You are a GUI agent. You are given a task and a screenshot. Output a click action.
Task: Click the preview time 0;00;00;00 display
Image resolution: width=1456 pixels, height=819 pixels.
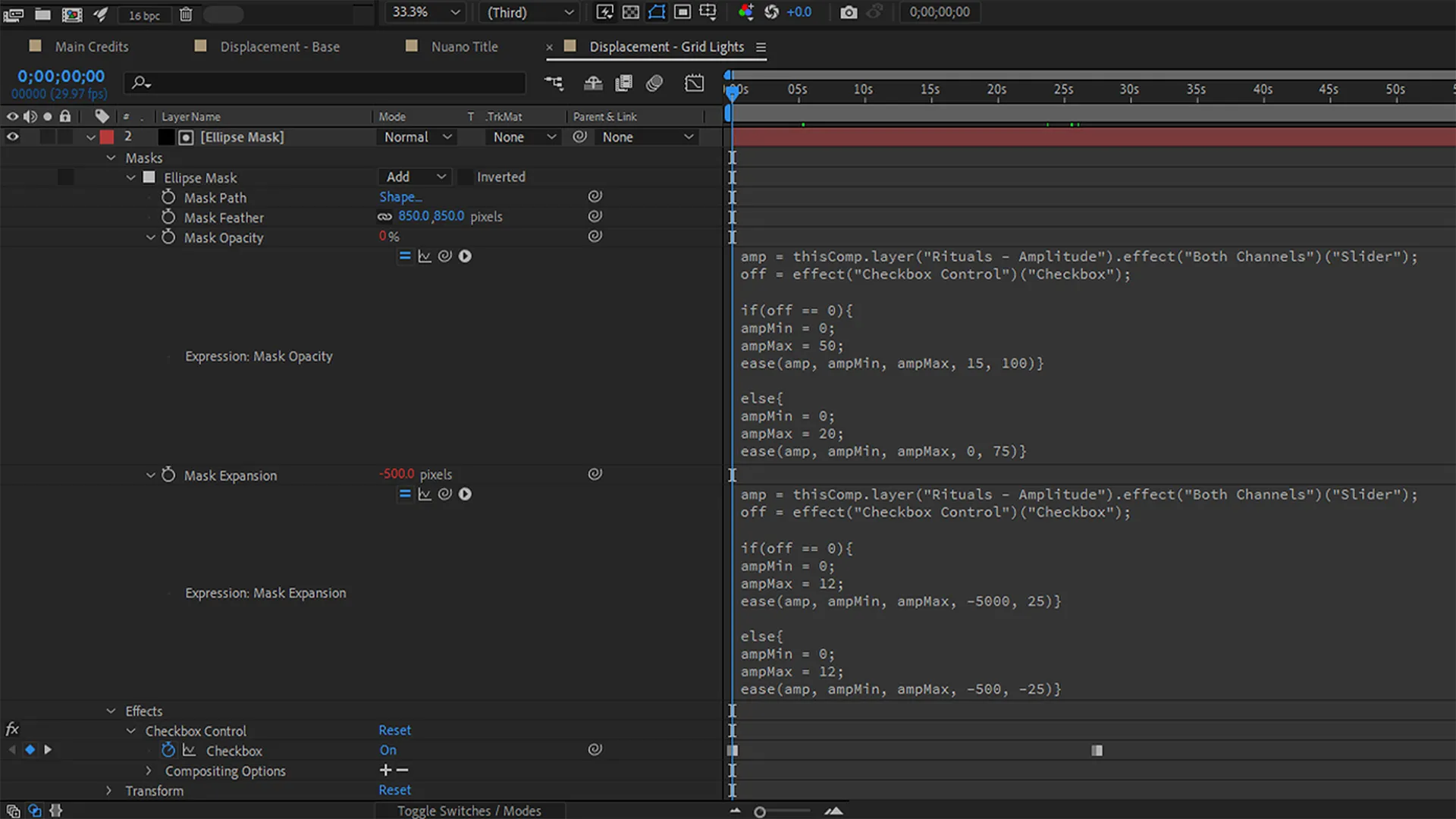(x=939, y=12)
